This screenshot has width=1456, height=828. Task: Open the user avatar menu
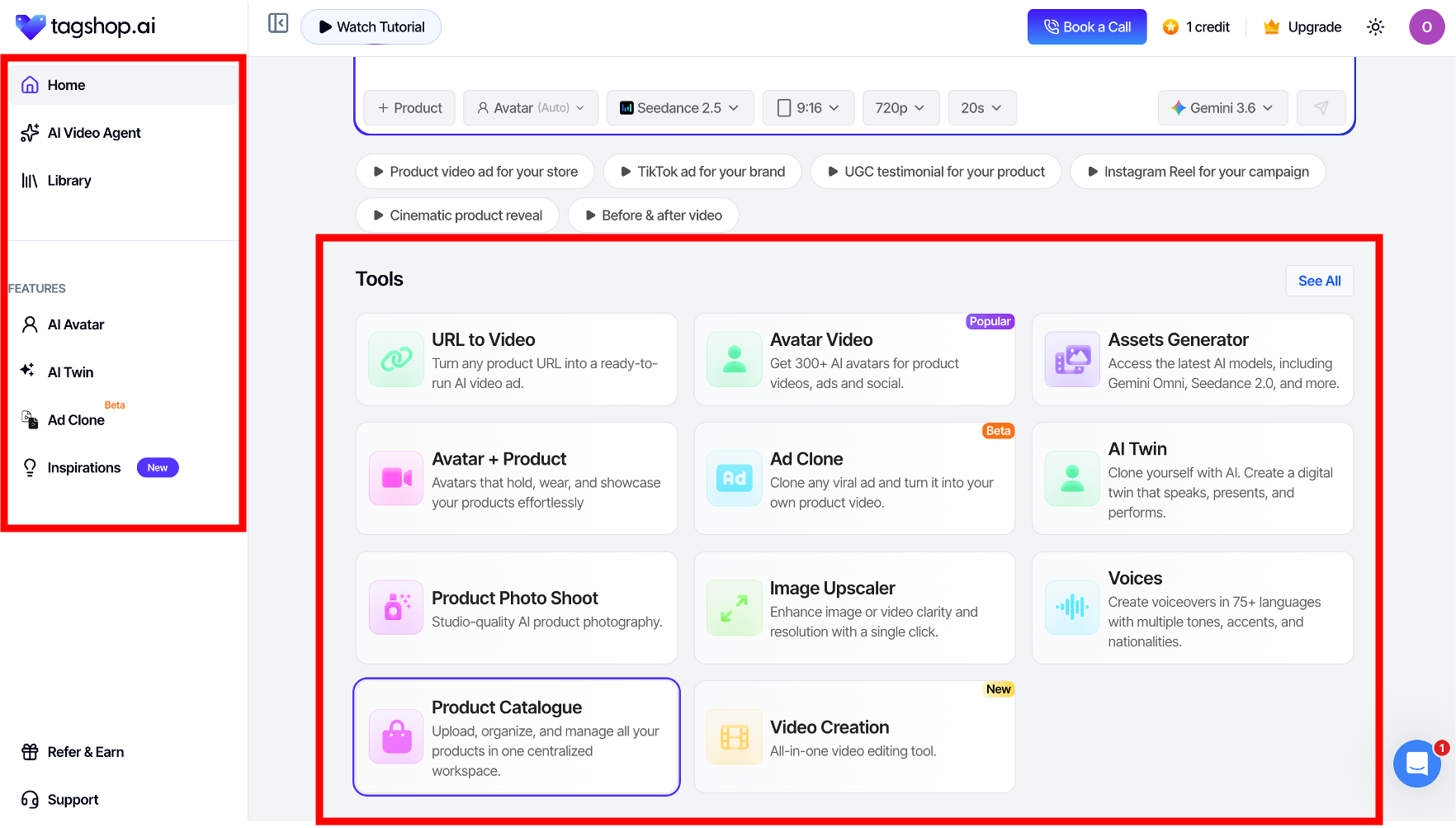pos(1426,27)
